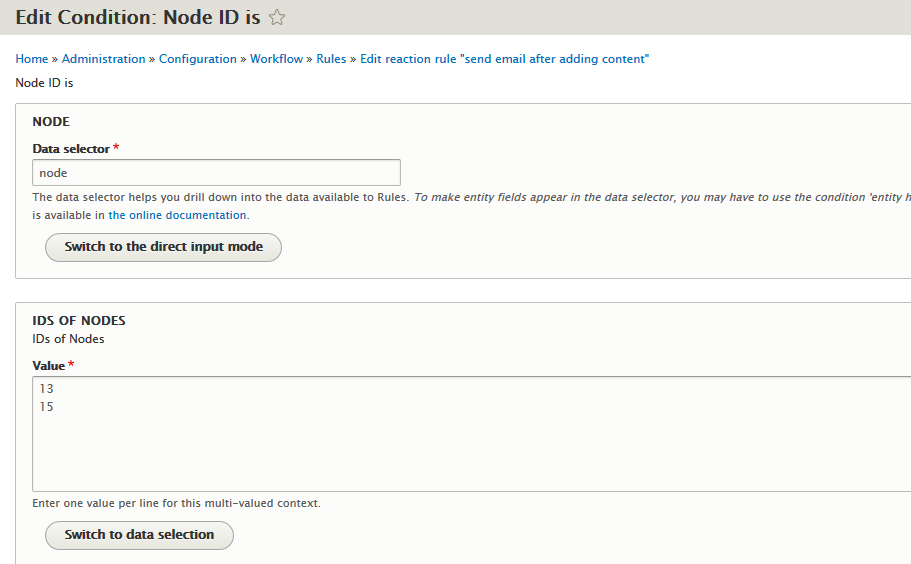Open the "send email after adding content" rule link
This screenshot has height=564, width=911.
point(505,59)
